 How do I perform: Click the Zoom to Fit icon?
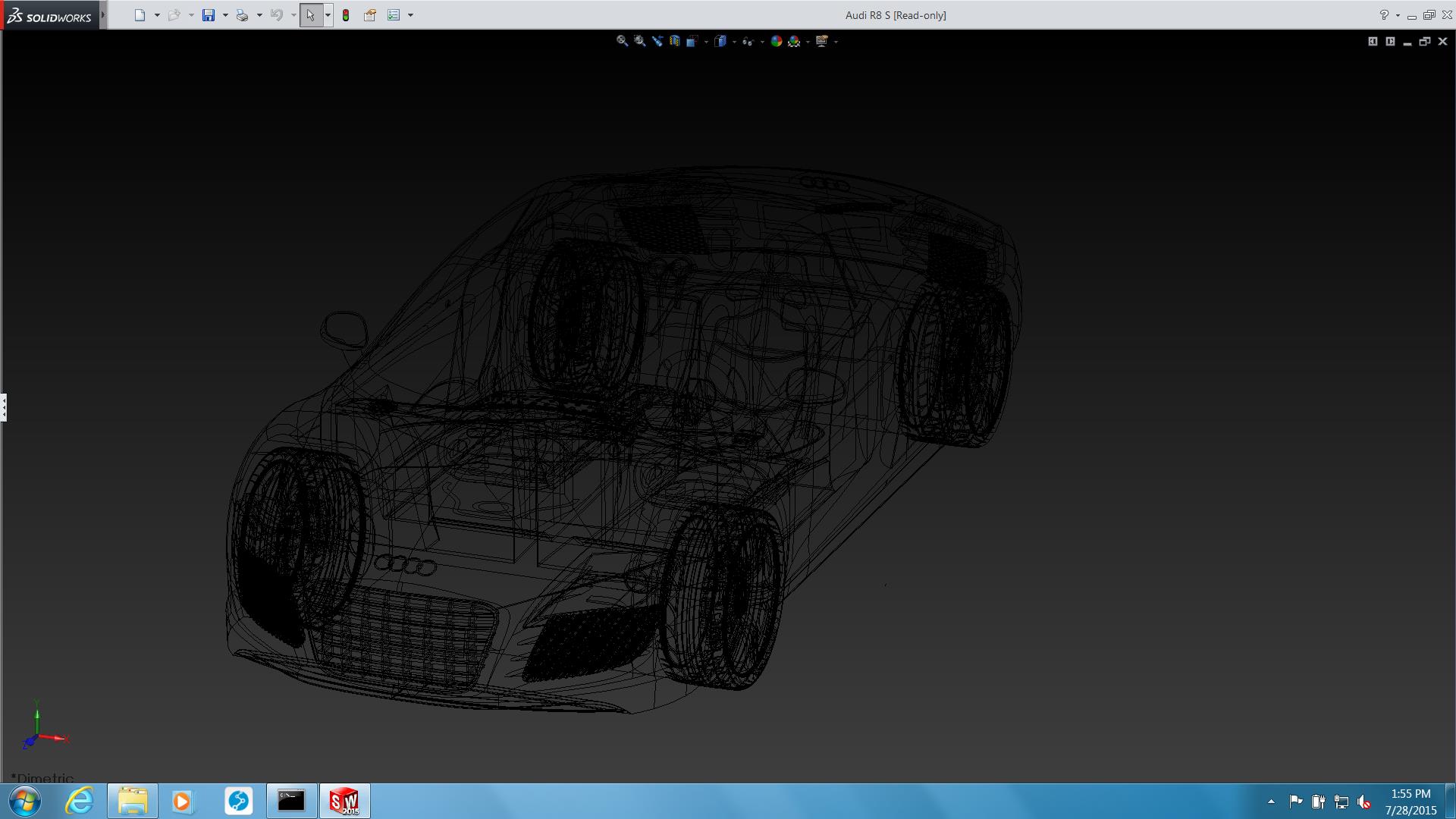[622, 42]
